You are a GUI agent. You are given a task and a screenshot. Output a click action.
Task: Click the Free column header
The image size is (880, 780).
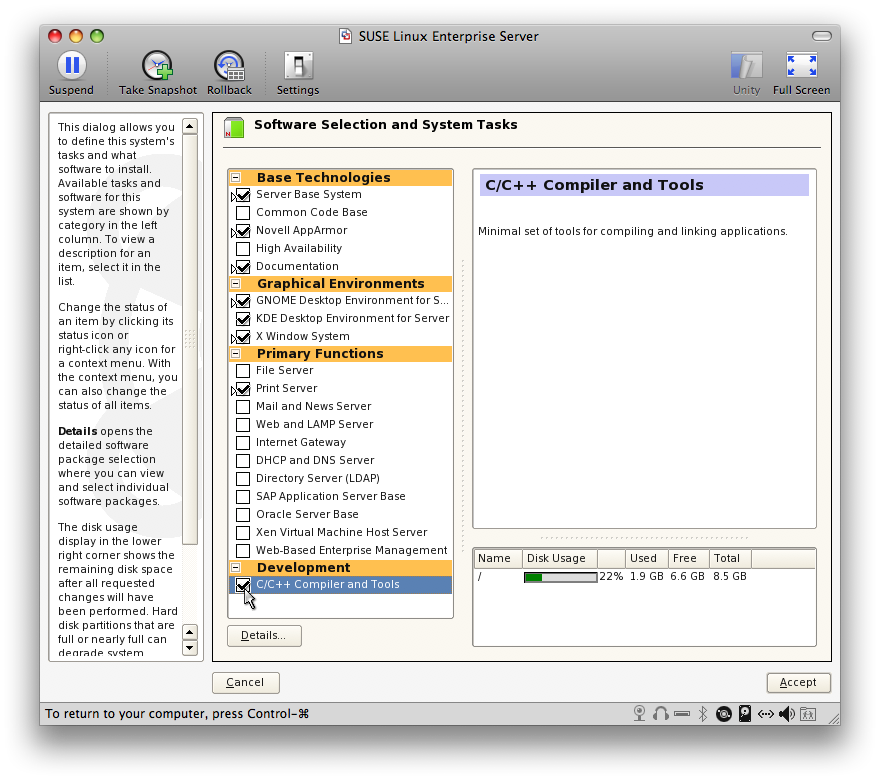(x=688, y=558)
